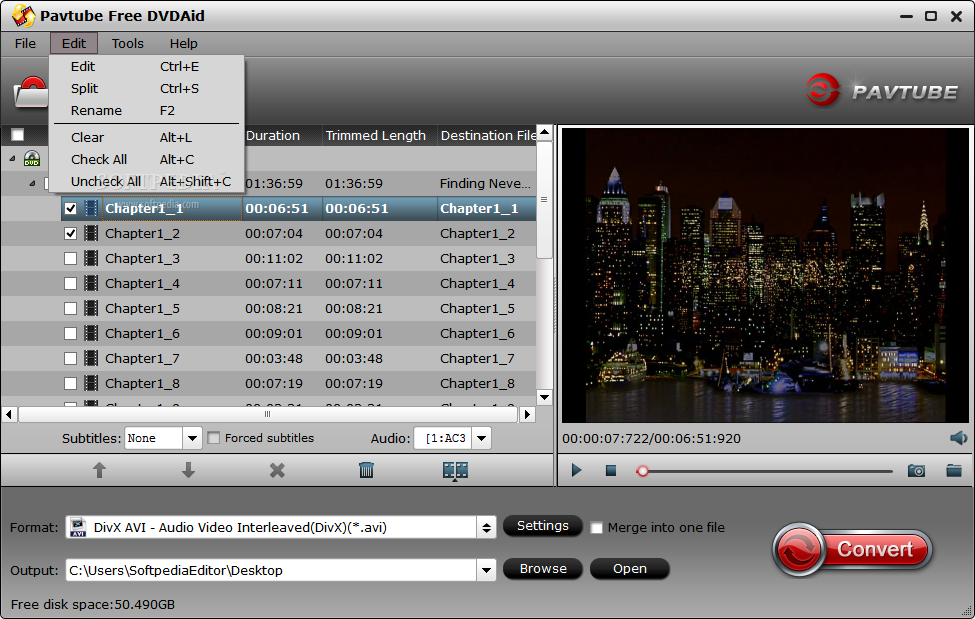This screenshot has height=619, width=975.
Task: Click film icon of Chapter1_8 row
Action: coord(91,383)
